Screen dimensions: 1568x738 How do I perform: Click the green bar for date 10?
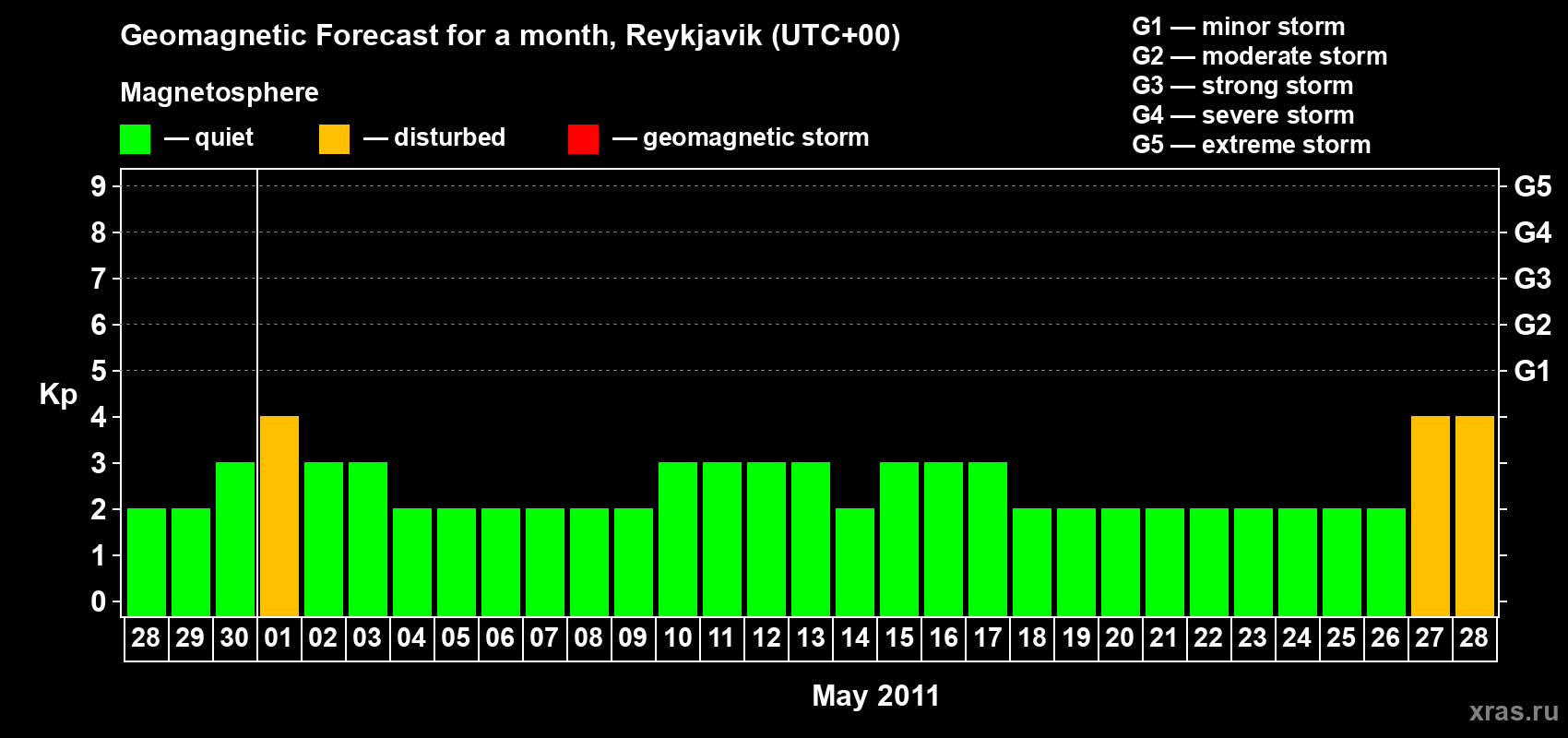678,539
